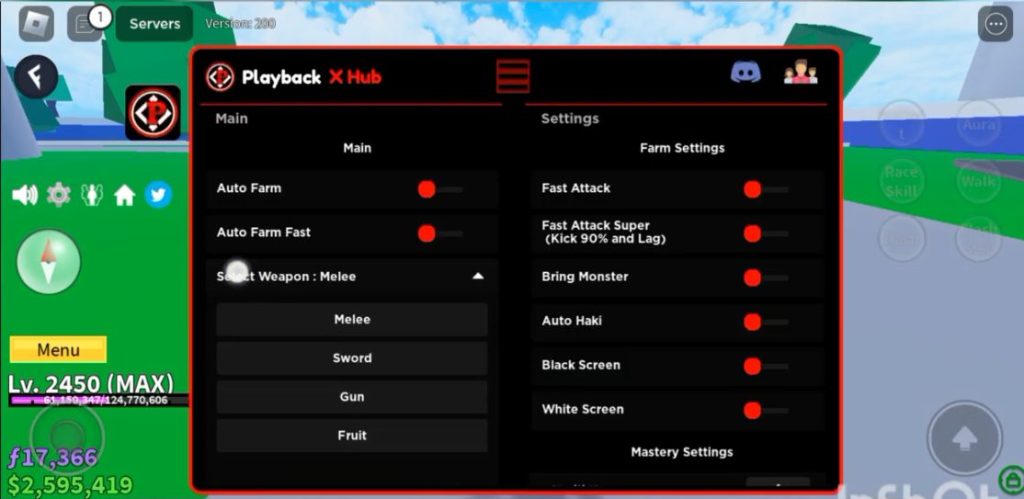Collapse the Select Weapon dropdown arrow
This screenshot has width=1024, height=499.
click(478, 276)
